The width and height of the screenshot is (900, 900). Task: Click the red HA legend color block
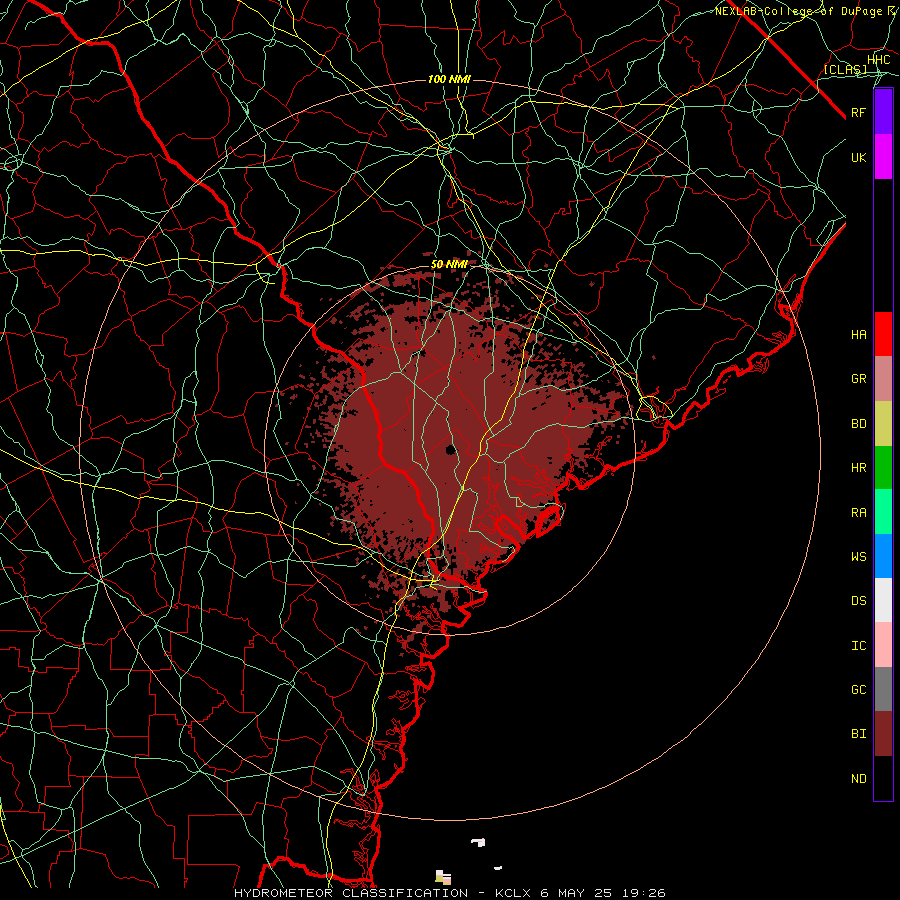[883, 334]
